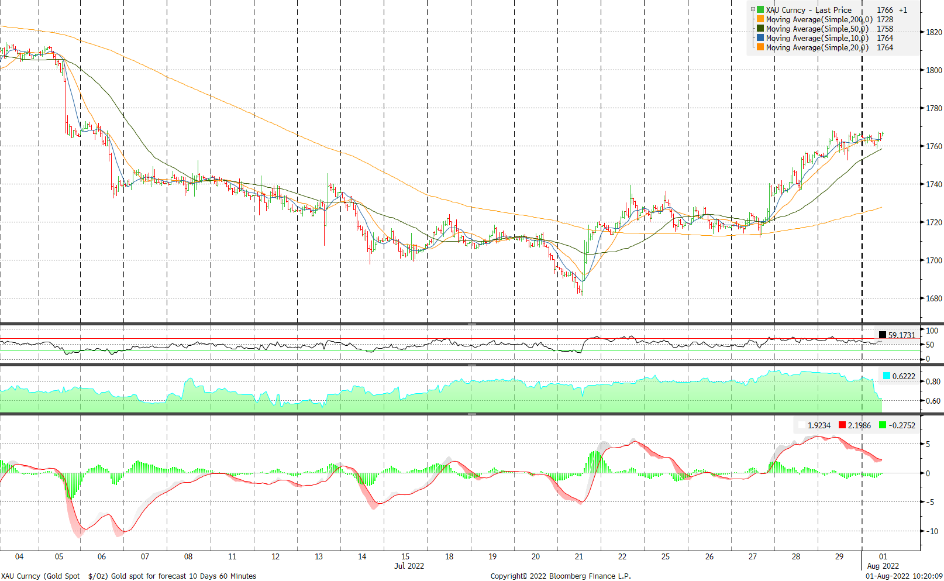The height and width of the screenshot is (581, 944).
Task: Click the 1720 price axis label
Action: tap(934, 222)
